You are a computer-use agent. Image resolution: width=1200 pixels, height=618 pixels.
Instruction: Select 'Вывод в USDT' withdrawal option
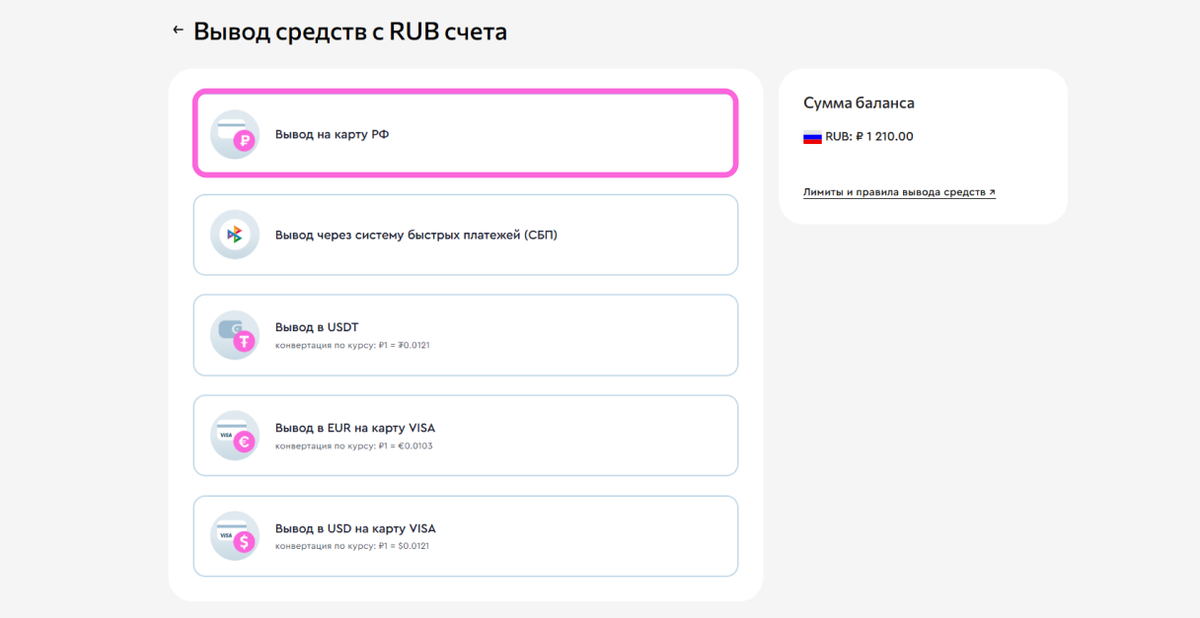coord(466,335)
